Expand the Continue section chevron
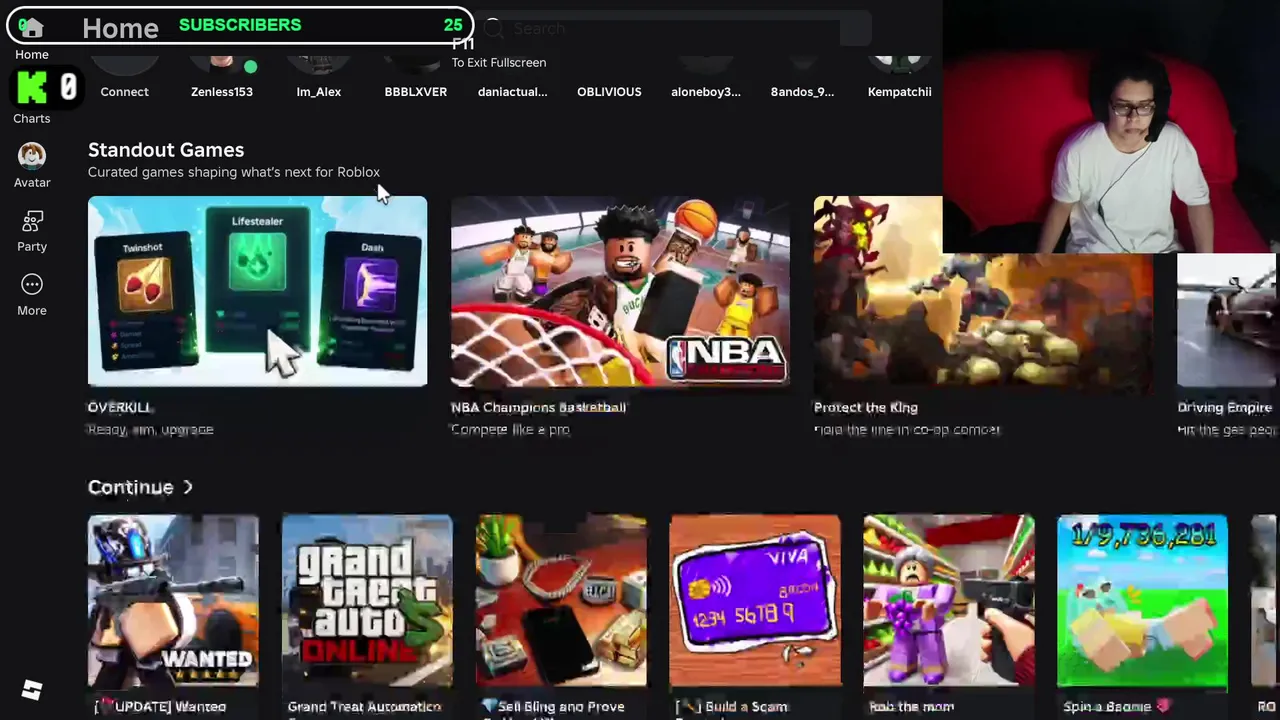This screenshot has height=720, width=1280. (x=187, y=487)
